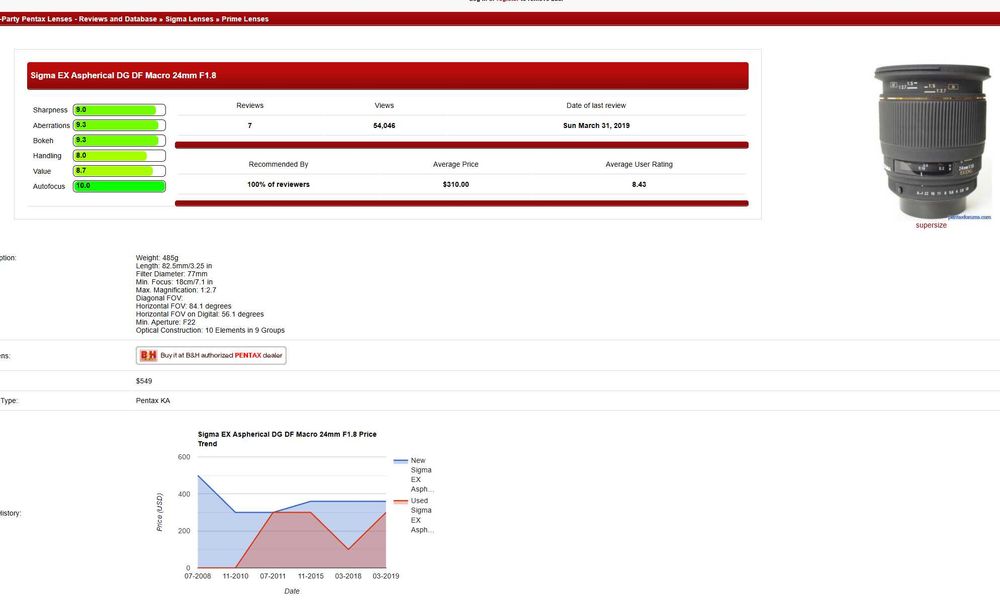This screenshot has height=615, width=1000.
Task: Click the blue New series legend swatch
Action: (x=401, y=461)
